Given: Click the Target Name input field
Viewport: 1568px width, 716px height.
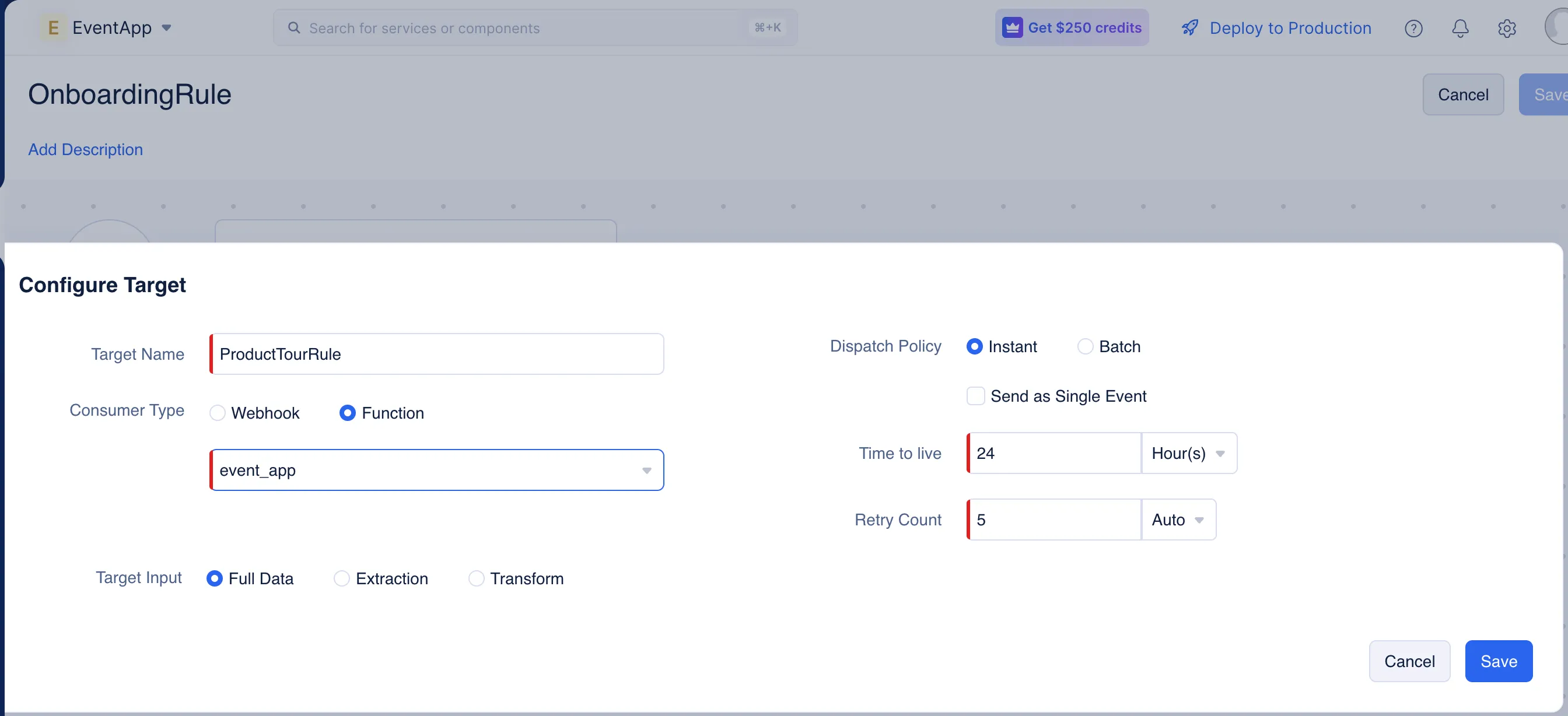Looking at the screenshot, I should [x=437, y=354].
